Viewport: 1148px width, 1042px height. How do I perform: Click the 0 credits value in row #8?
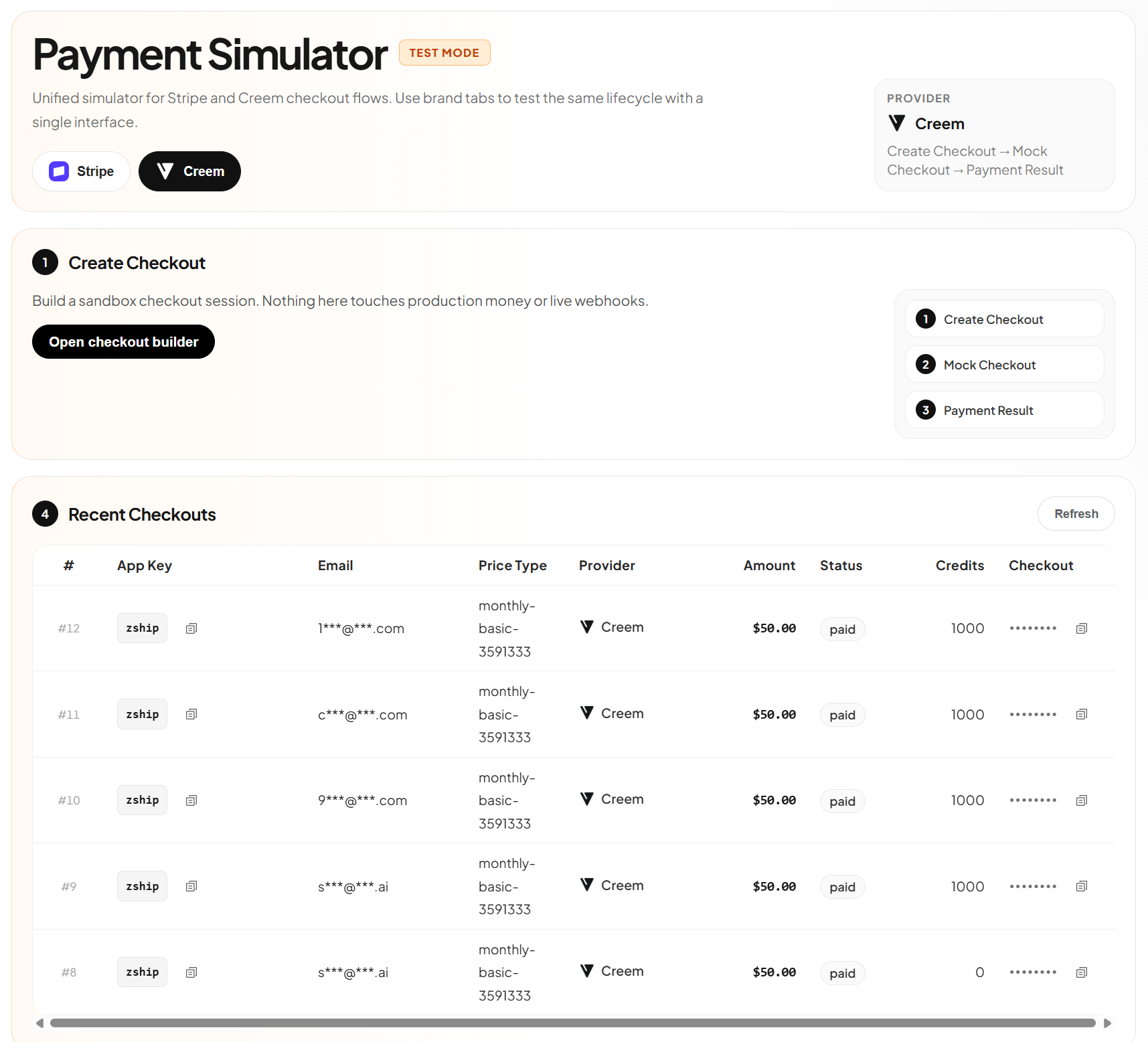(979, 972)
